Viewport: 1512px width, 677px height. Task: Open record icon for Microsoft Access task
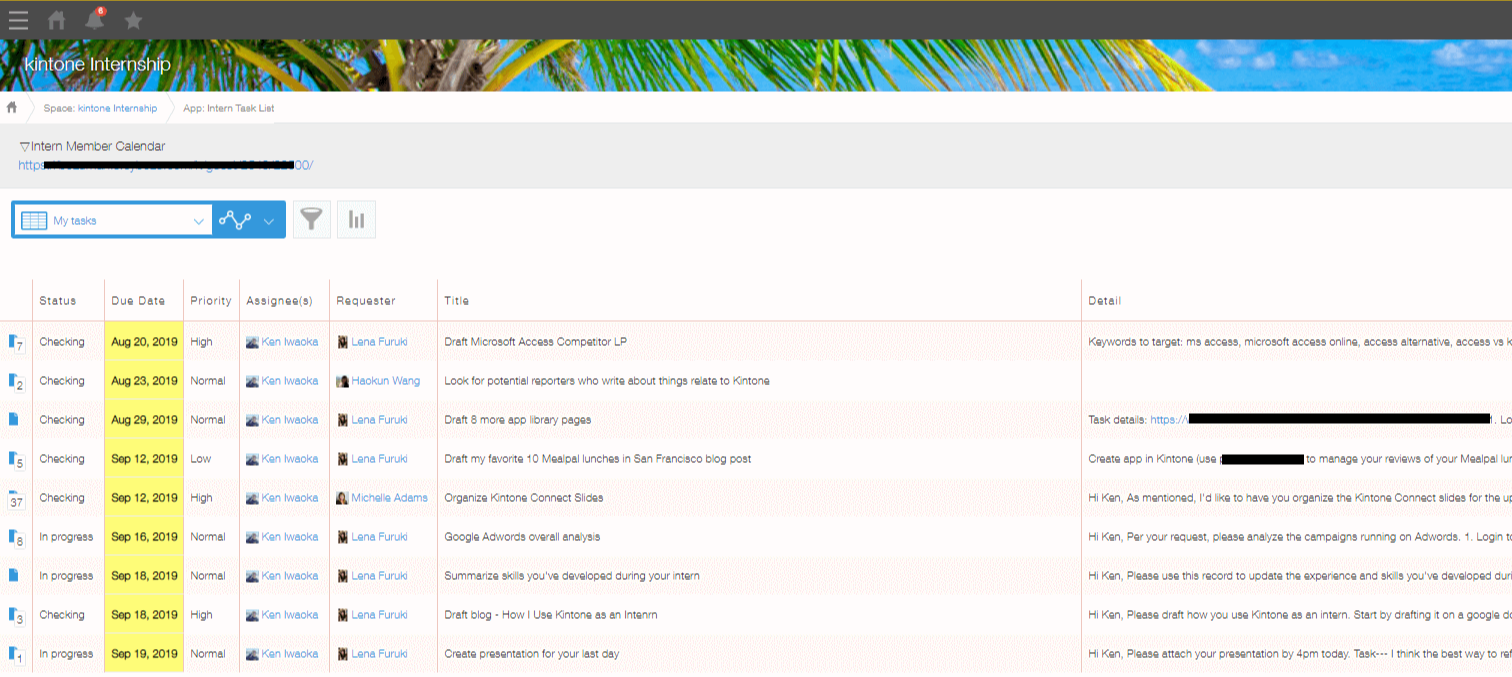pyautogui.click(x=15, y=343)
